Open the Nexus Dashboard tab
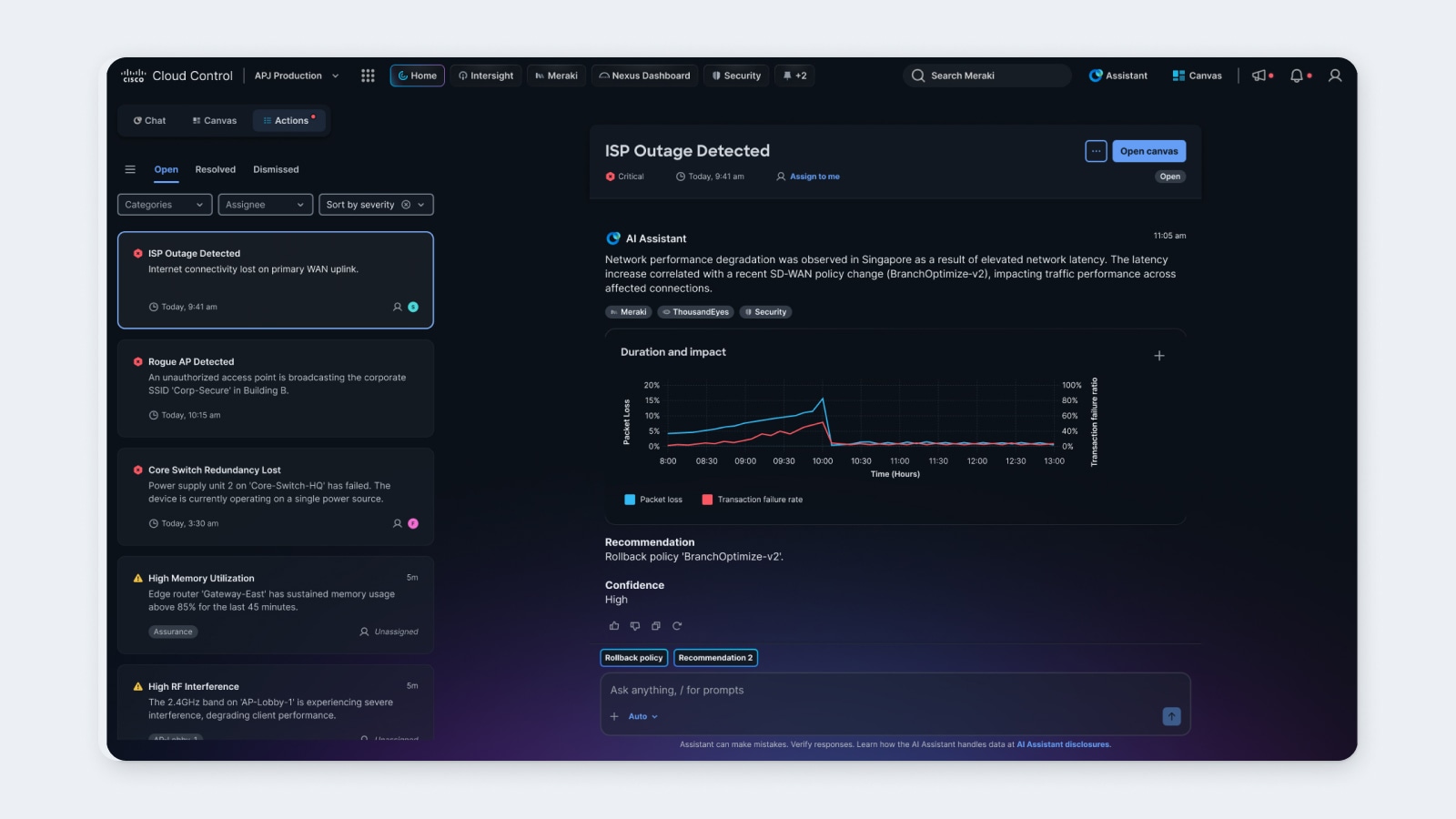The width and height of the screenshot is (1456, 819). click(644, 76)
